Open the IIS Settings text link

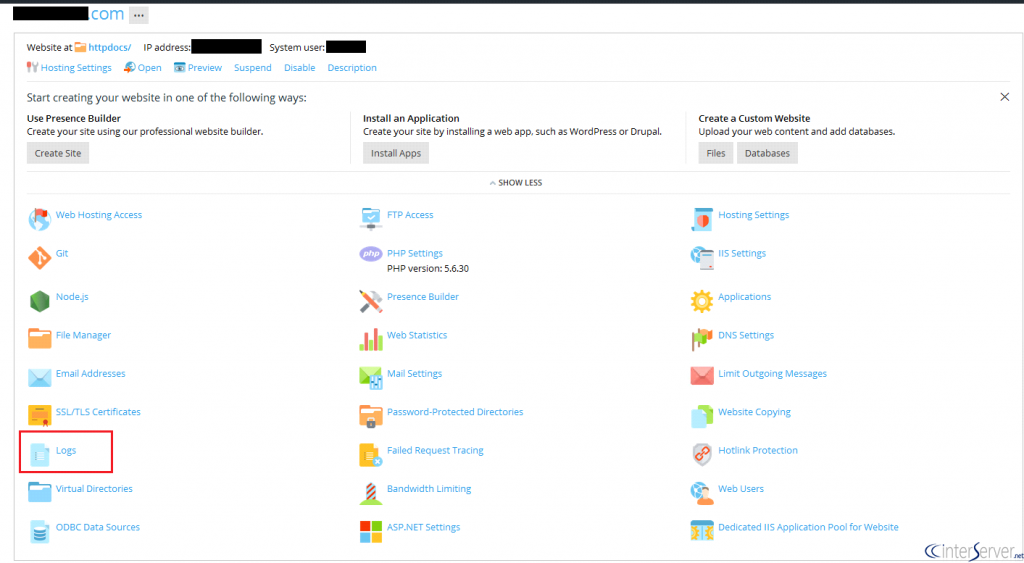point(742,253)
